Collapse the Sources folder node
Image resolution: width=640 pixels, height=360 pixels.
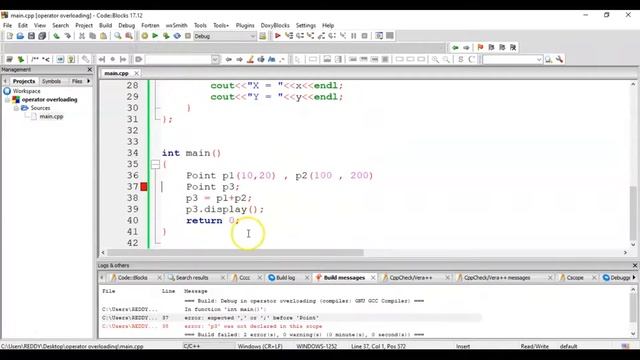[x=16, y=108]
